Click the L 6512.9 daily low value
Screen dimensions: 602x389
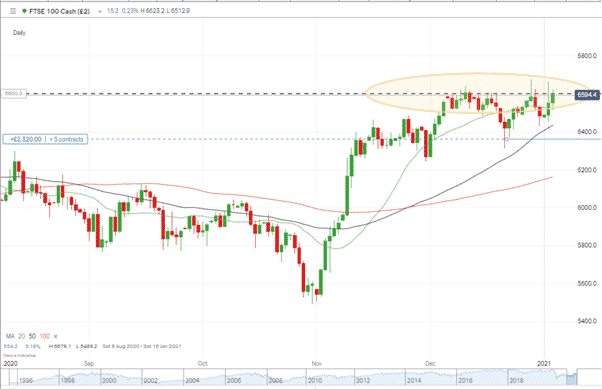point(179,11)
